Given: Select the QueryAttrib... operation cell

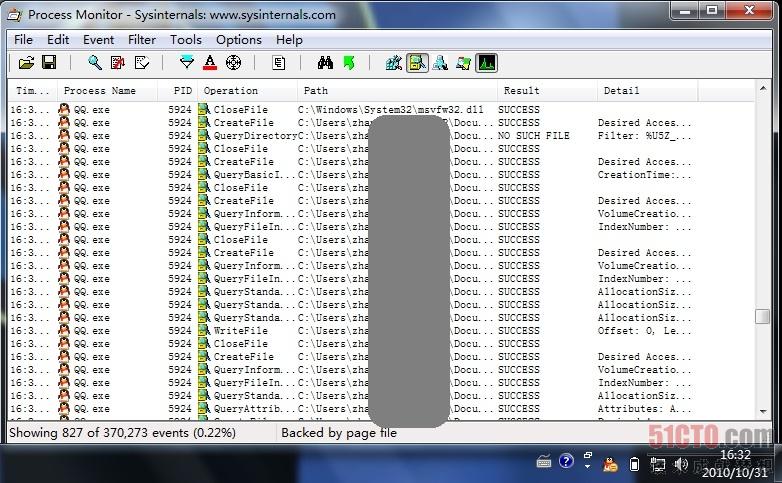Looking at the screenshot, I should [254, 409].
